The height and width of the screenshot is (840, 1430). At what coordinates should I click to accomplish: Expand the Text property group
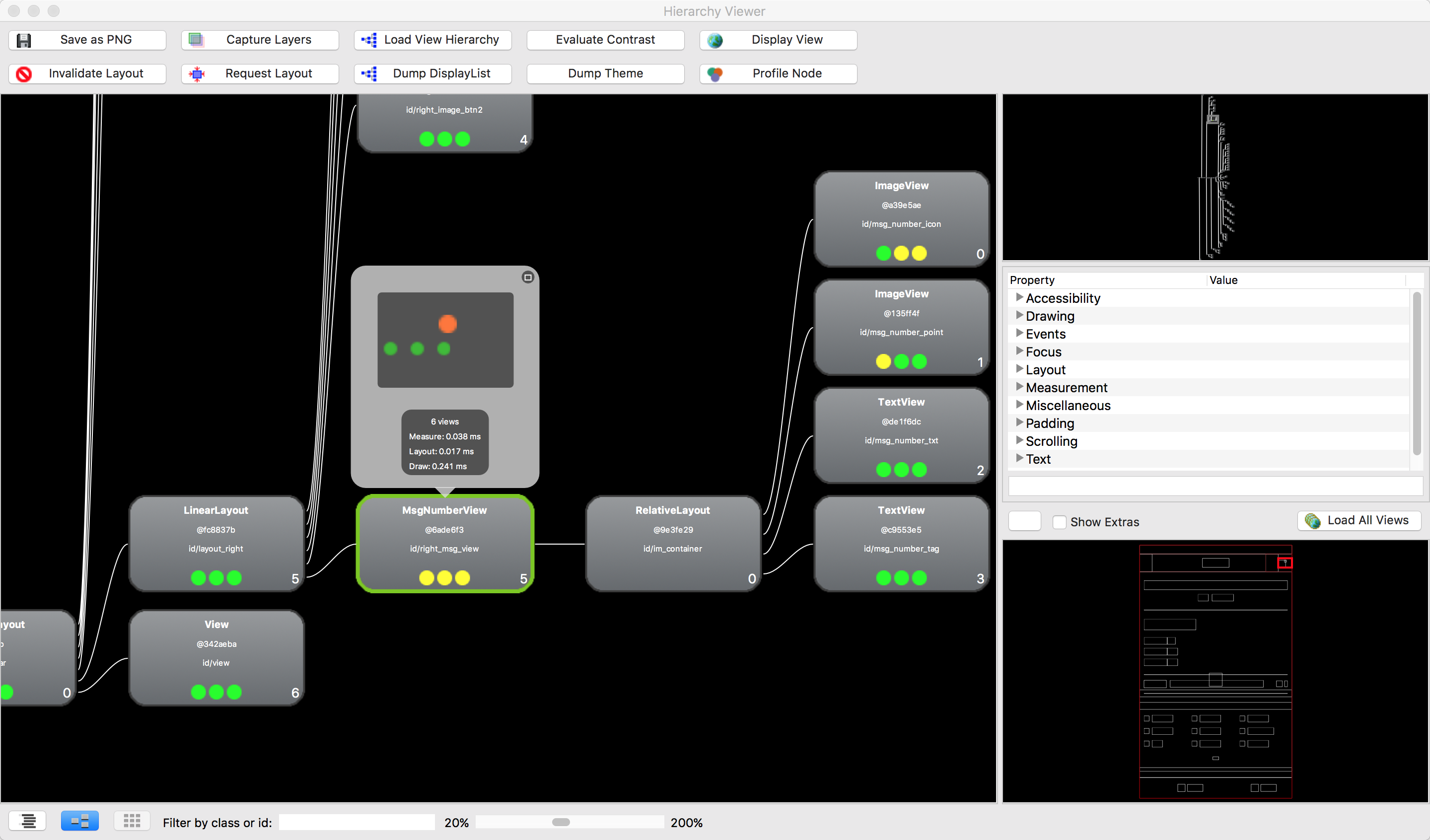[1020, 459]
